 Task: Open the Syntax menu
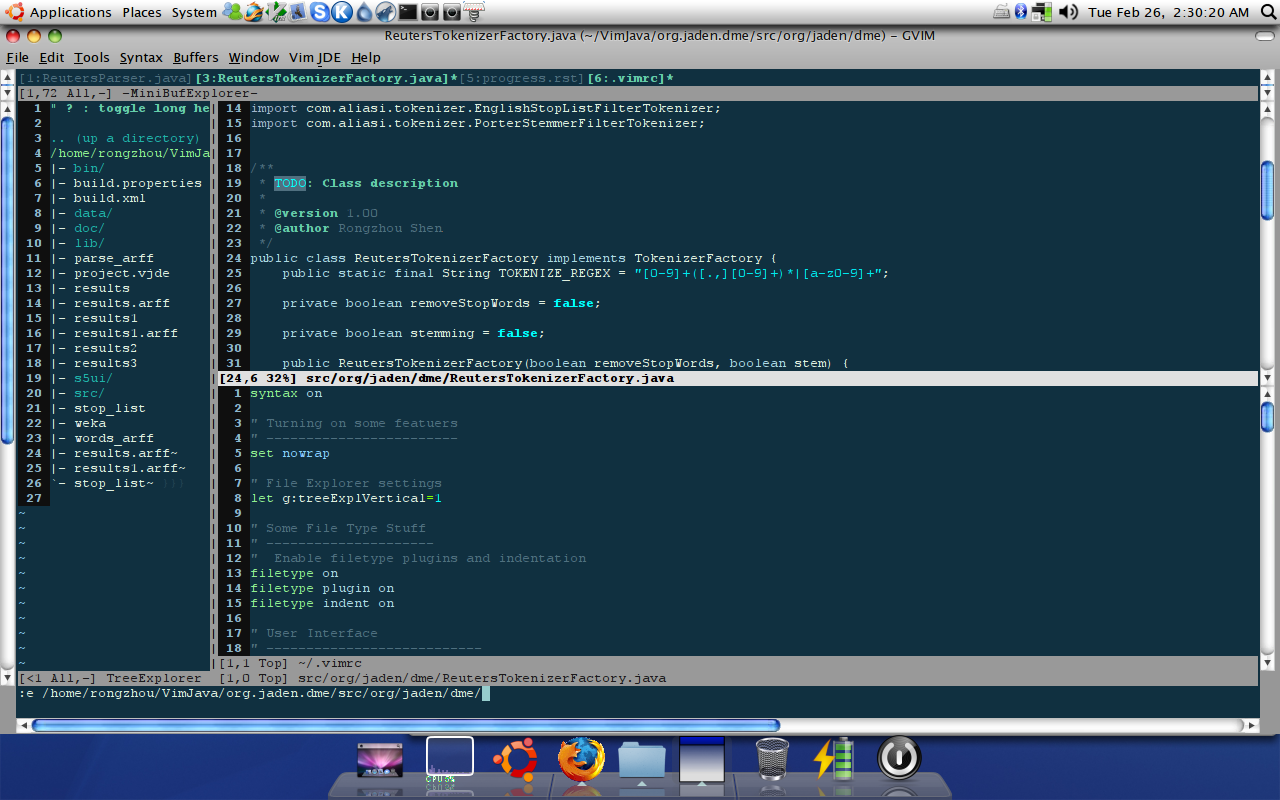tap(141, 57)
